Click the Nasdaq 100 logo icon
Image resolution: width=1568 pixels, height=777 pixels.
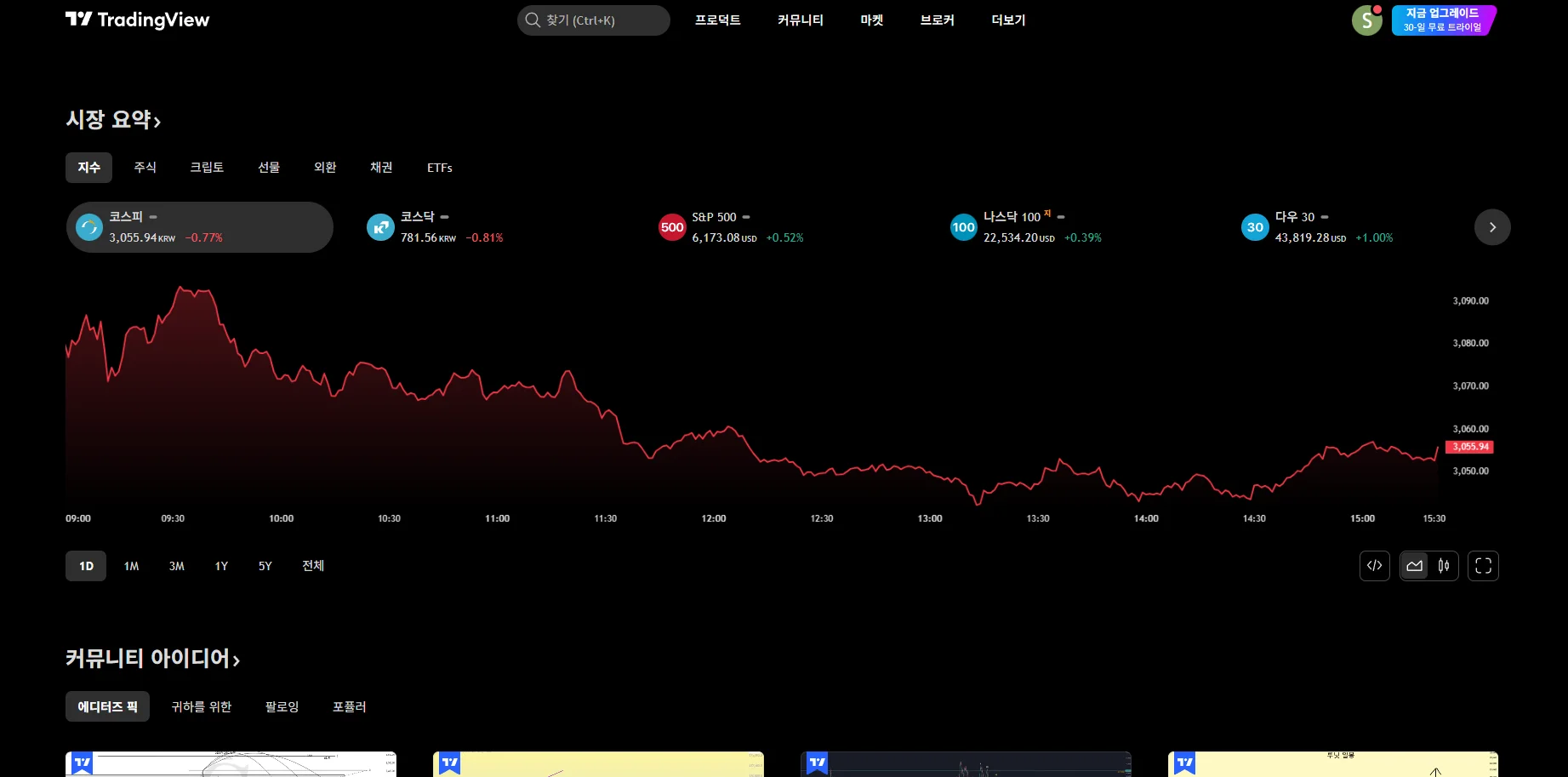point(963,227)
